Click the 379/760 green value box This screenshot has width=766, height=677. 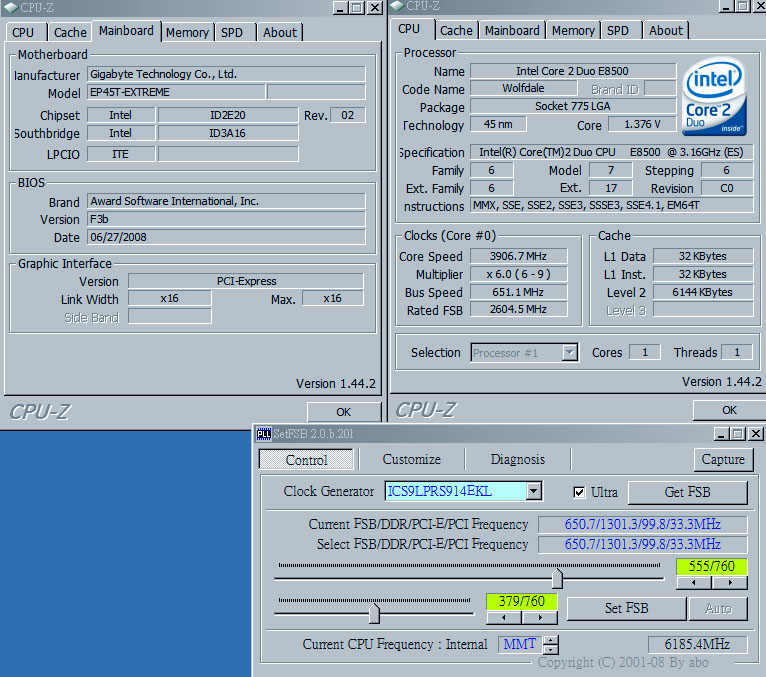click(x=522, y=601)
